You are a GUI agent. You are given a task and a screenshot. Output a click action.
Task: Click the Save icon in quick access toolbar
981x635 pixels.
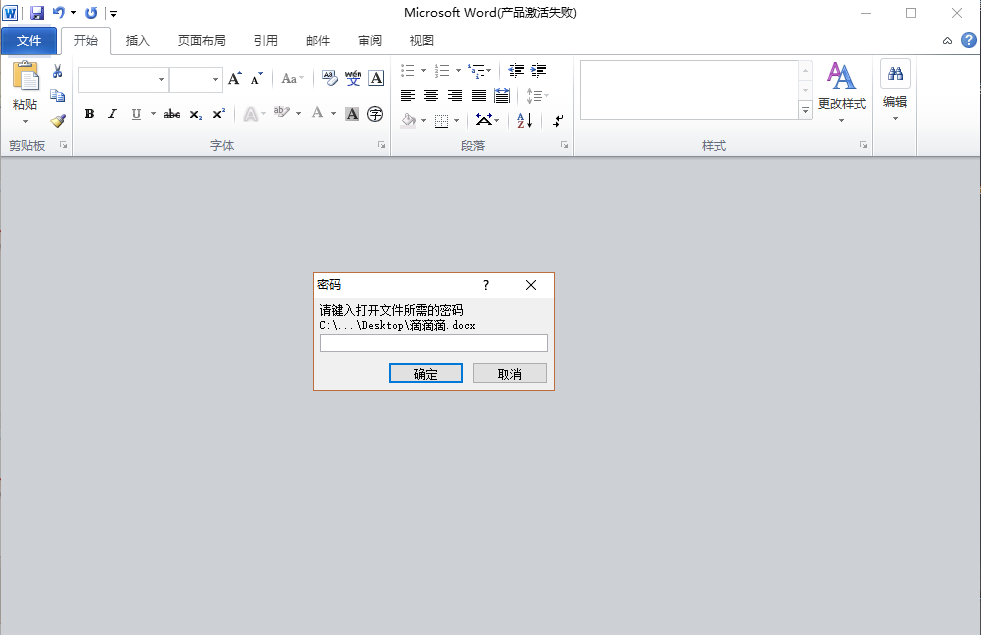[37, 13]
